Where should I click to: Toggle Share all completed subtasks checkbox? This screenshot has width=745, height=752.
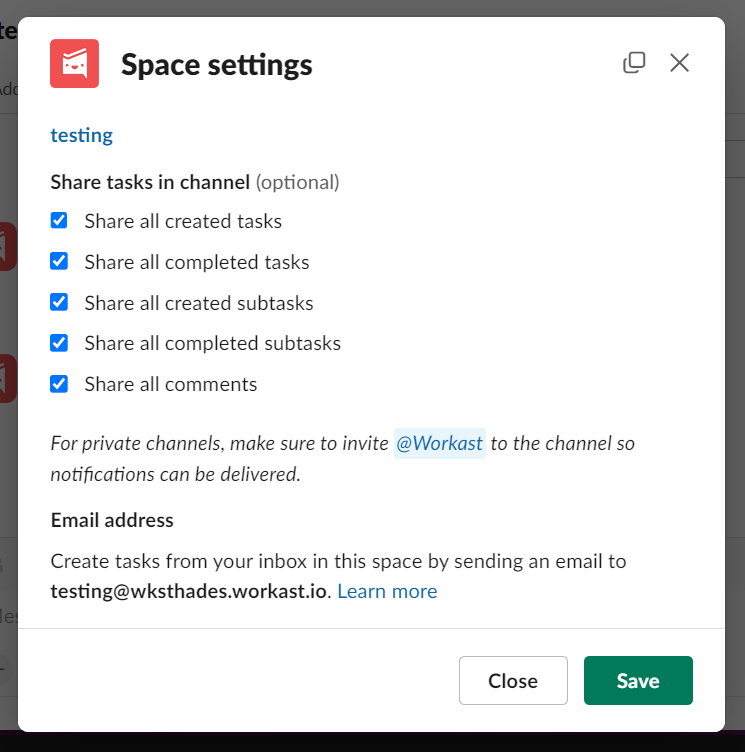(x=59, y=343)
